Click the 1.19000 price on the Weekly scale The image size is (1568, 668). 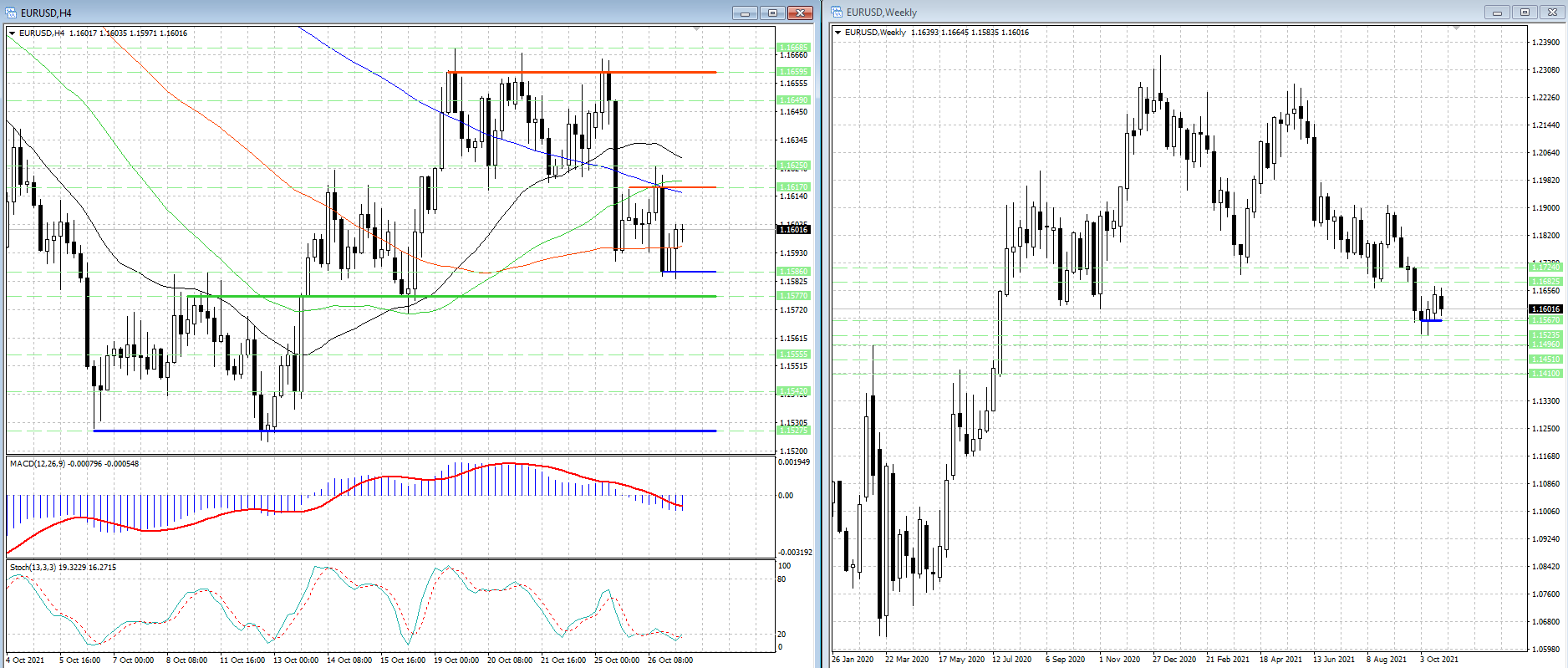[1545, 208]
